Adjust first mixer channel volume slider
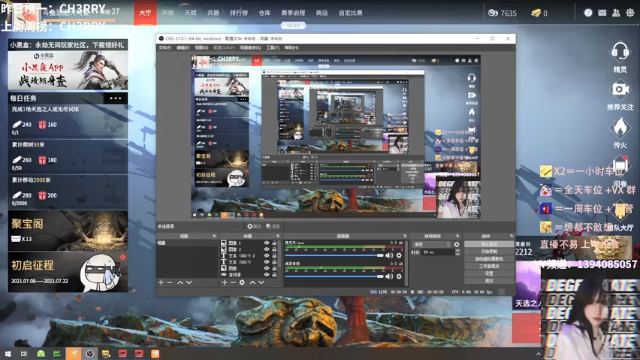The height and width of the screenshot is (360, 640). pos(334,256)
